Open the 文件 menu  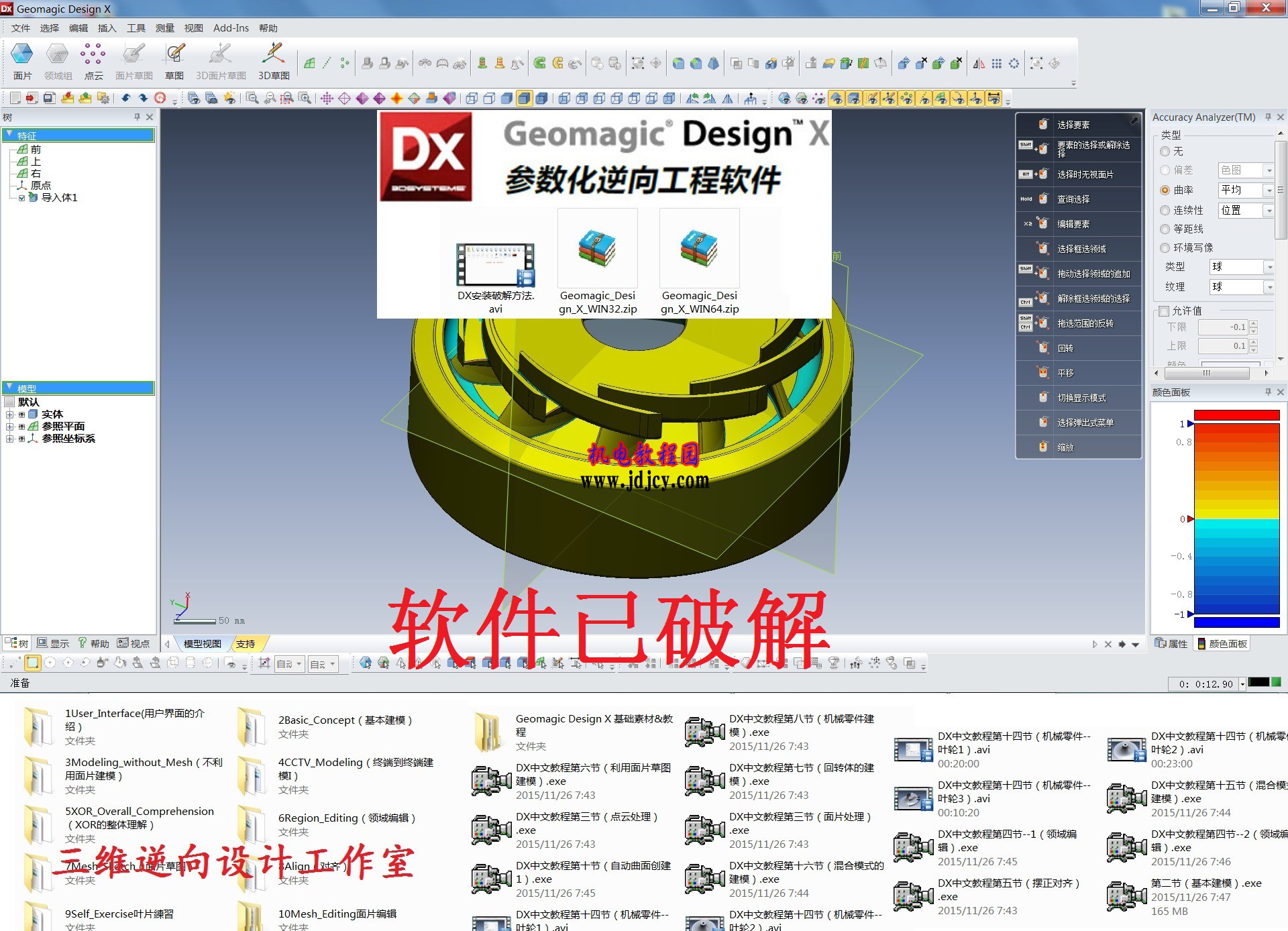tap(21, 28)
